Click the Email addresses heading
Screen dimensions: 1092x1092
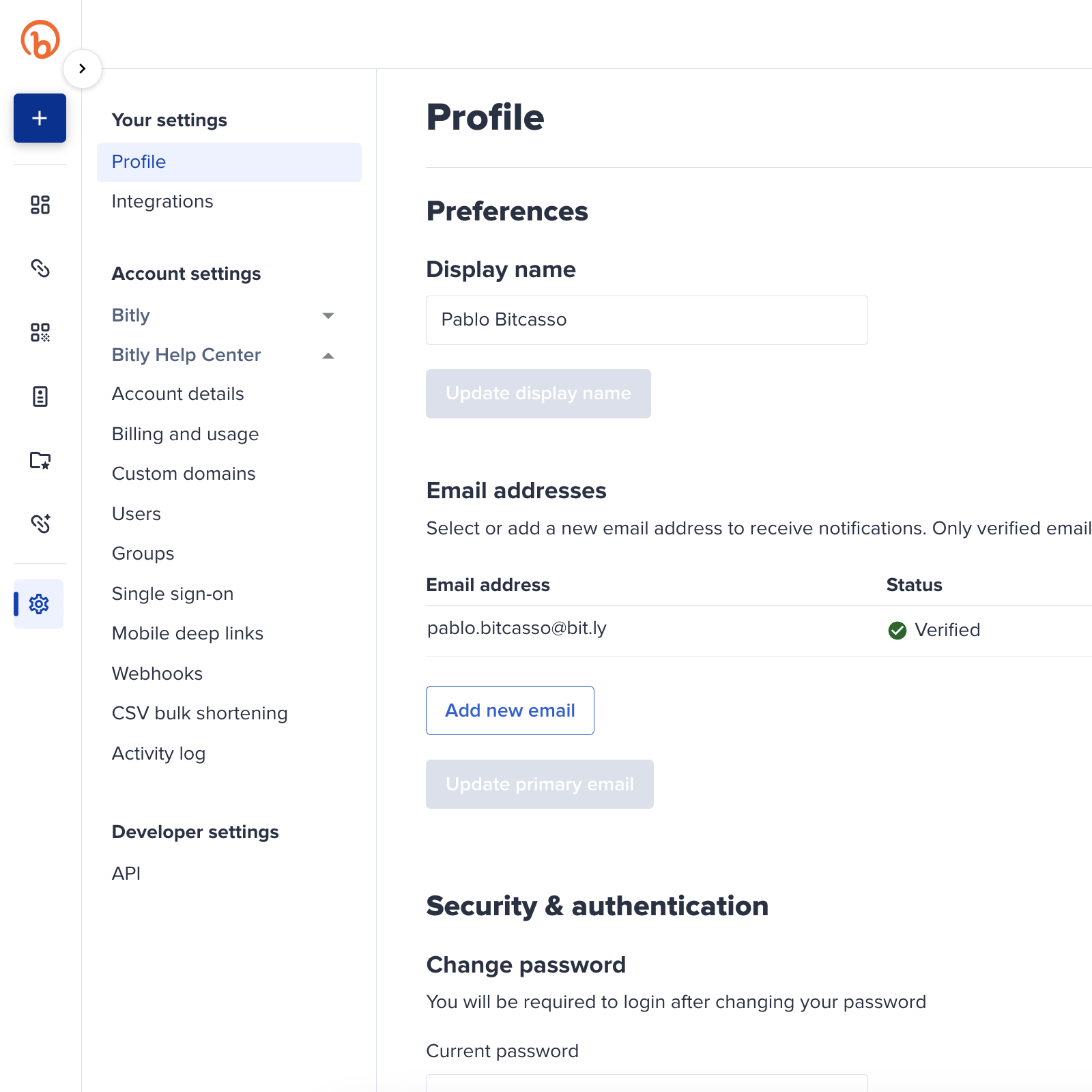(517, 491)
